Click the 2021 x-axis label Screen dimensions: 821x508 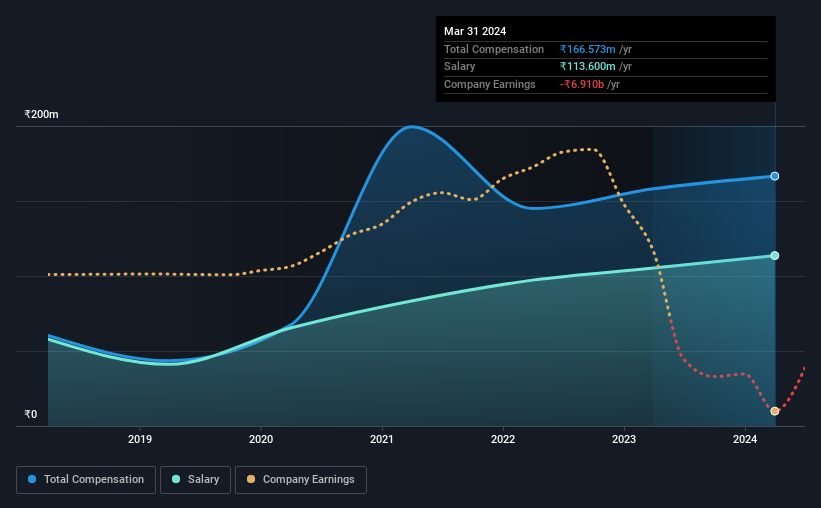coord(382,439)
